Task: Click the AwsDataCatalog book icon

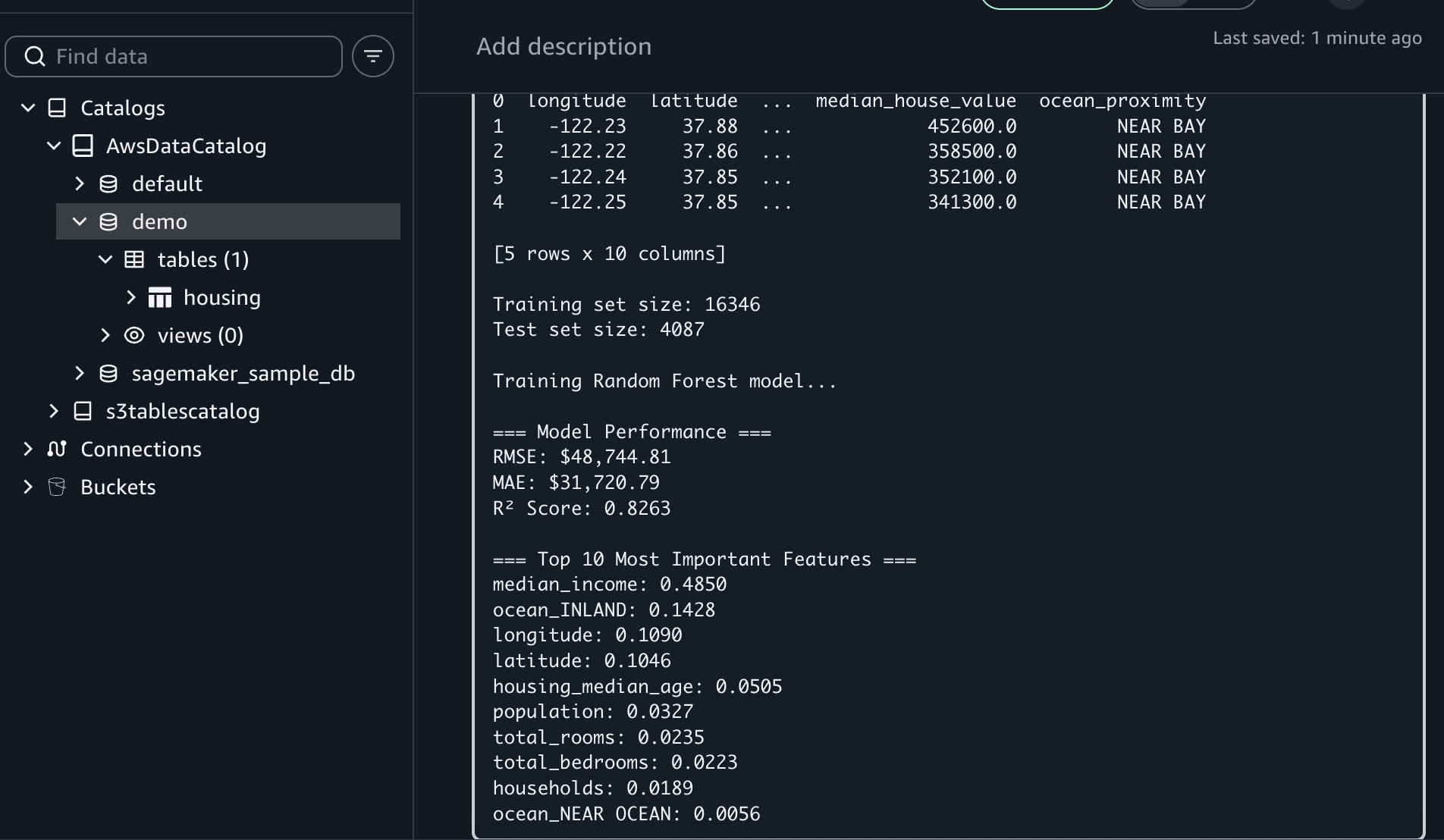Action: (83, 146)
